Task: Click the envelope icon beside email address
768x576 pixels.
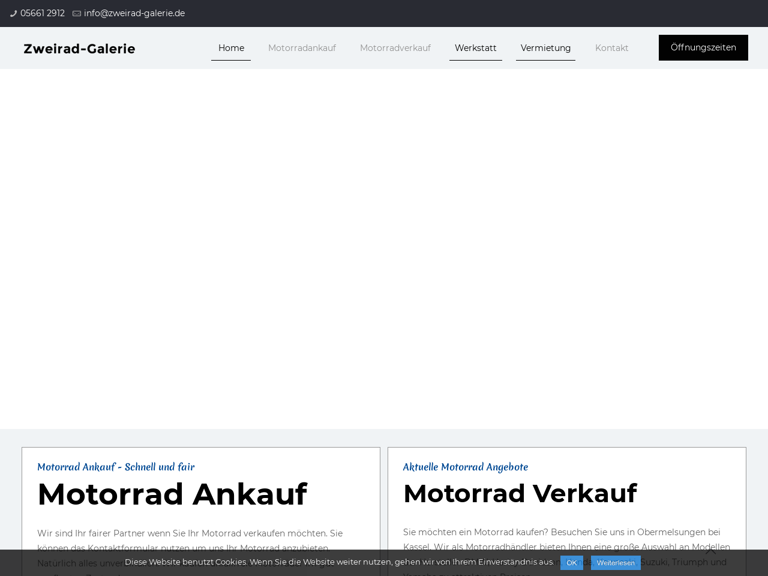Action: pos(77,14)
